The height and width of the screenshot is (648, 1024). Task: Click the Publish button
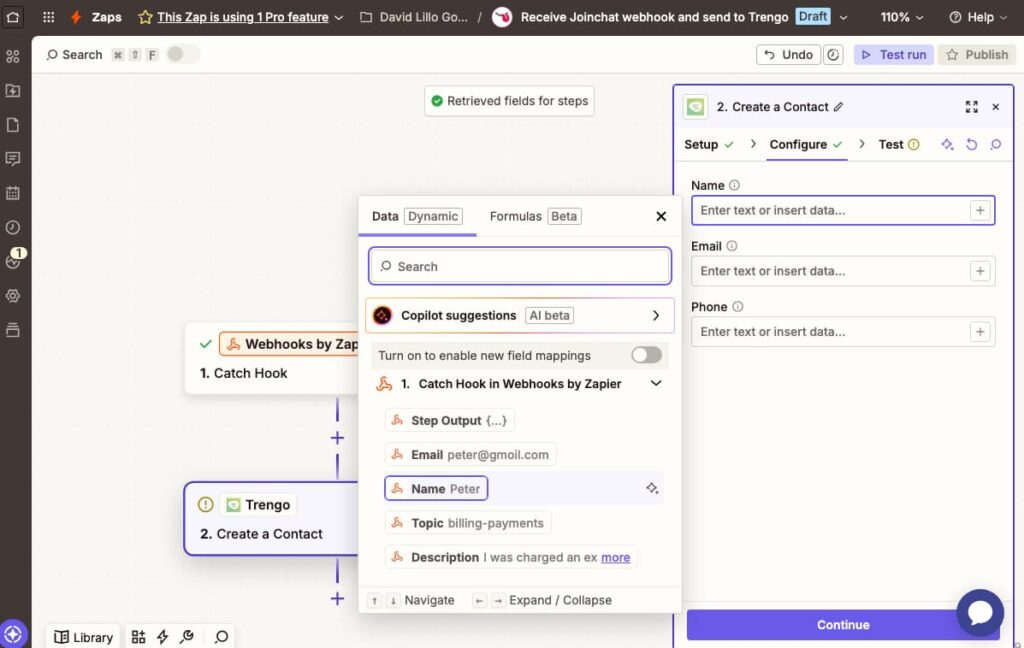977,55
